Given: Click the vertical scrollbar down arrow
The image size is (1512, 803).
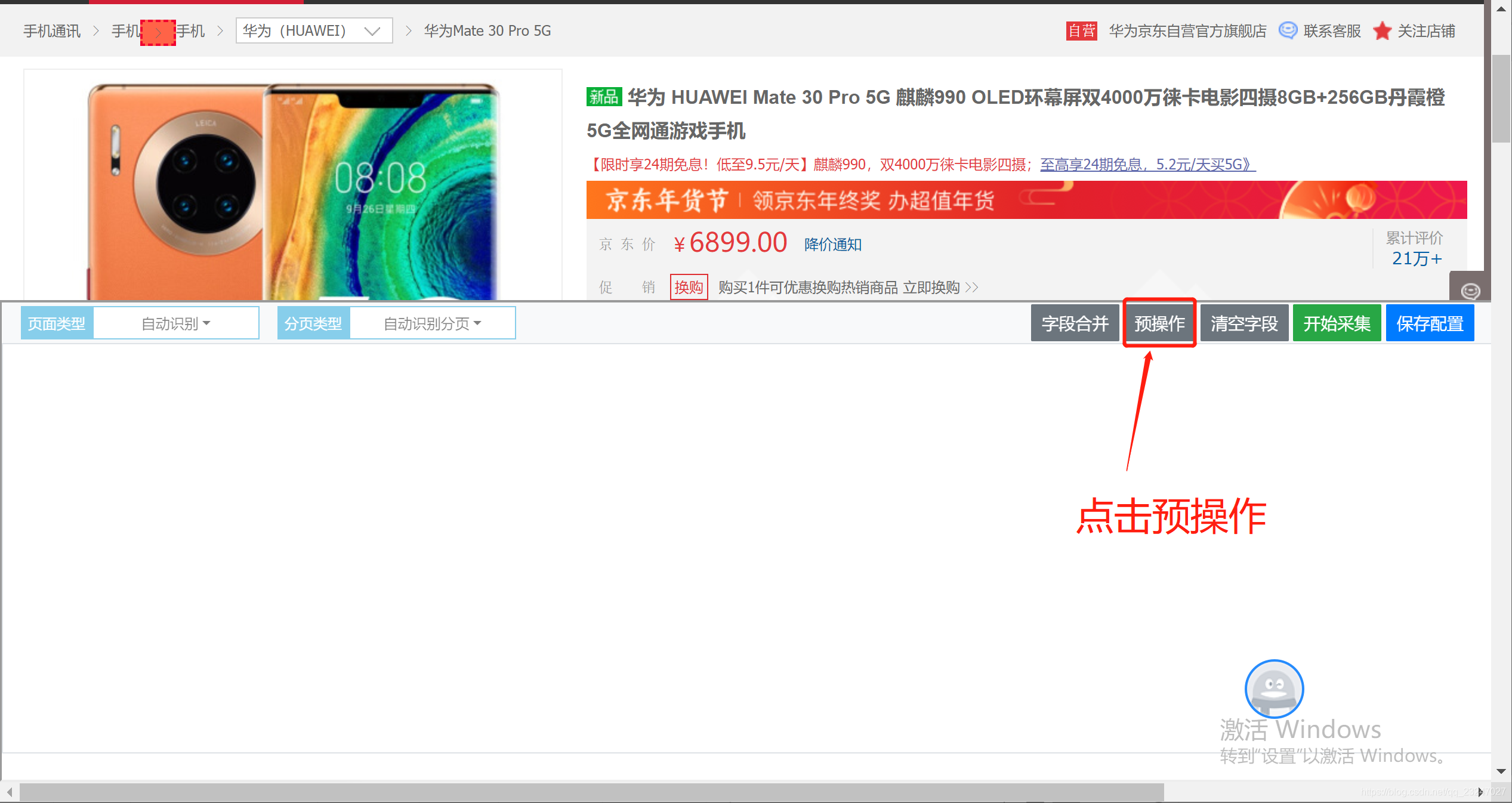Looking at the screenshot, I should [x=1501, y=771].
